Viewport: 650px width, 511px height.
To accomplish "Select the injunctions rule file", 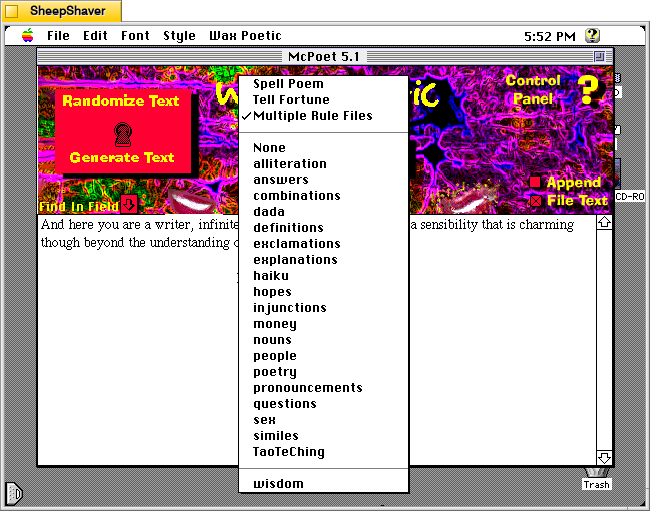I will coord(323,308).
